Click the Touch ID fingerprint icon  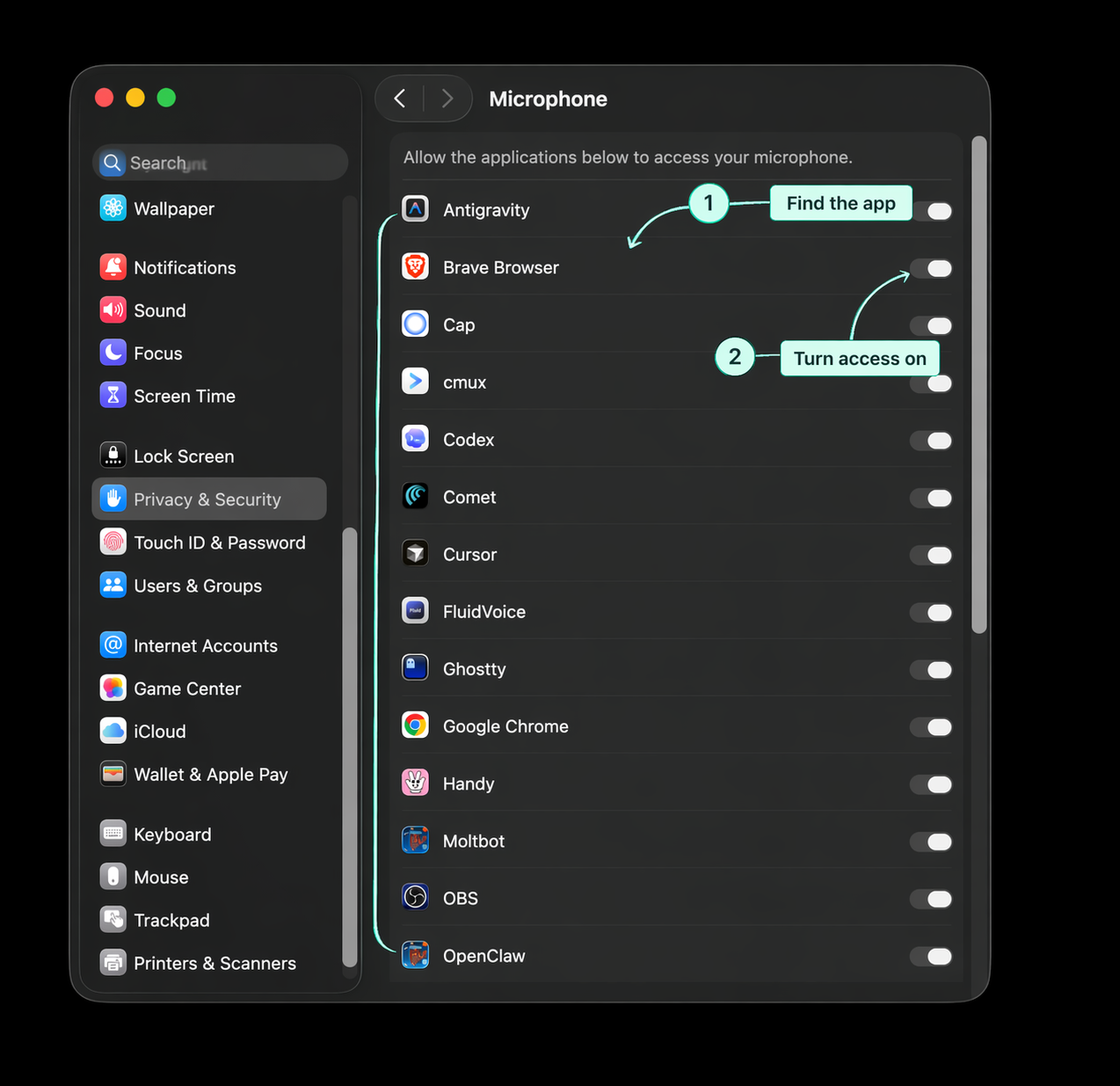coord(113,542)
